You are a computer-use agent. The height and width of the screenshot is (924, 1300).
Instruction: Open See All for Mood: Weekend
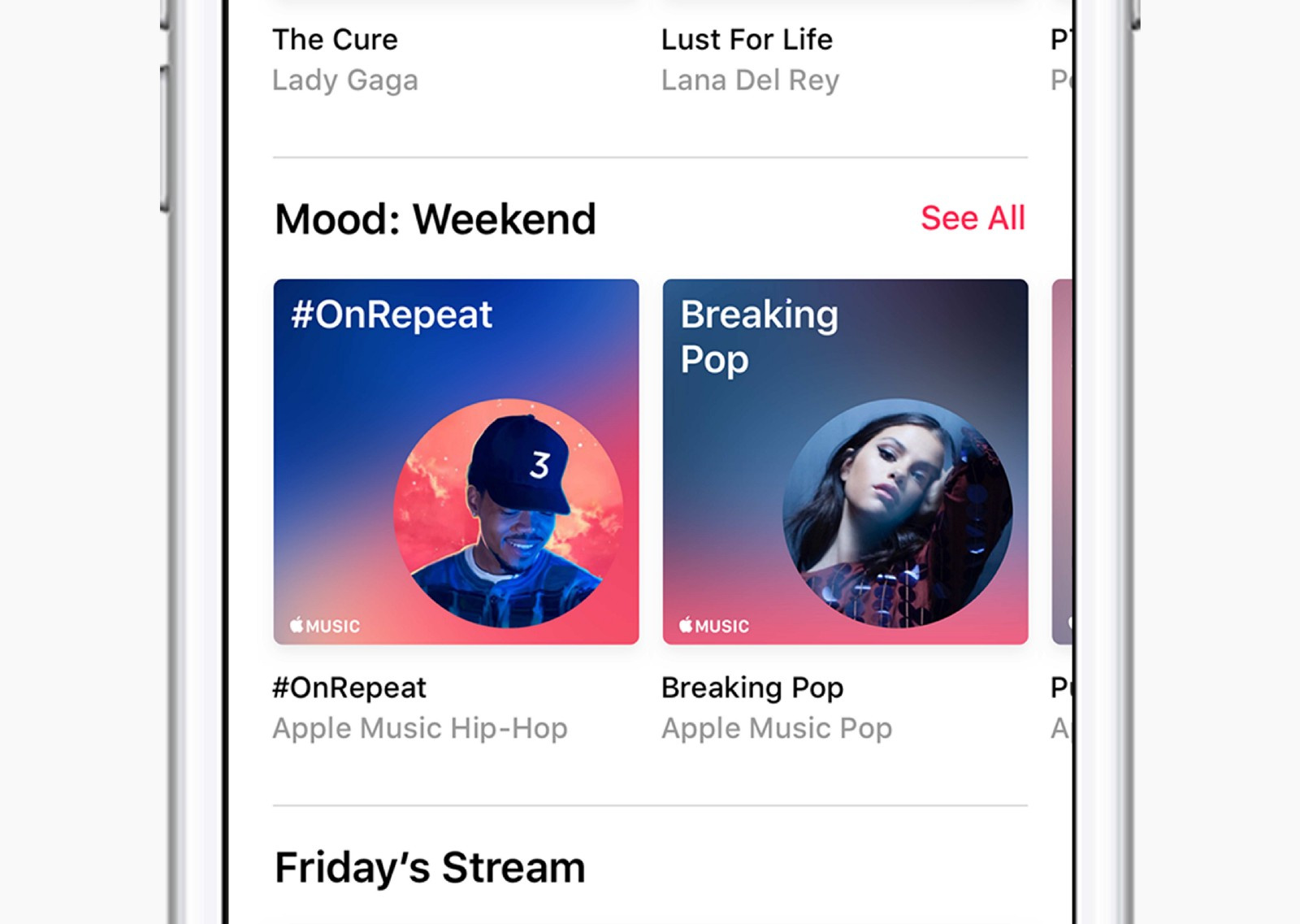tap(973, 219)
